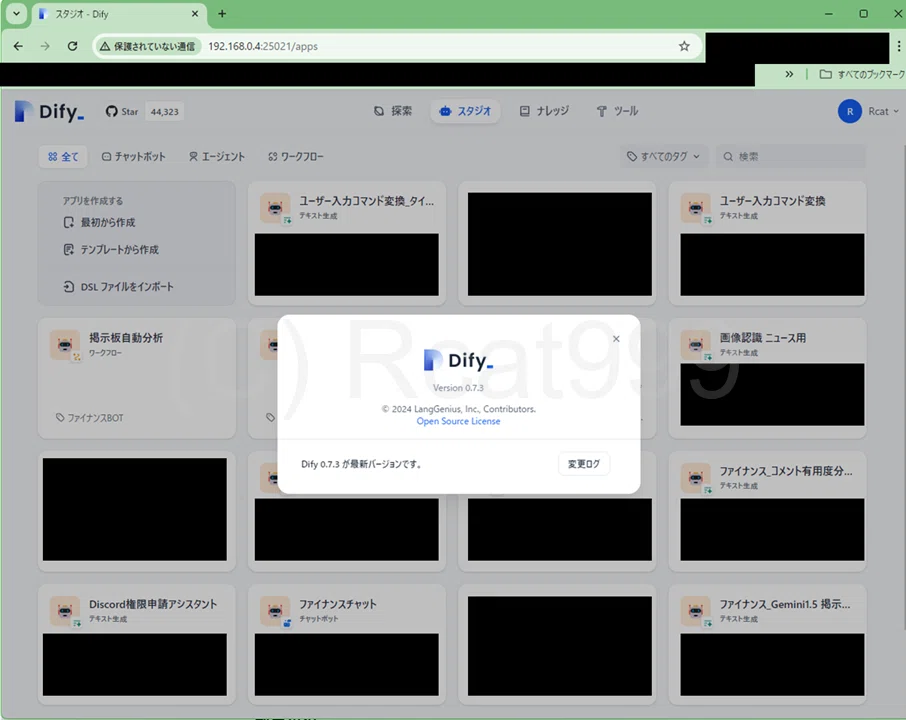Open the 画像認識 ニュース用 app card
The width and height of the screenshot is (906, 720).
[767, 378]
